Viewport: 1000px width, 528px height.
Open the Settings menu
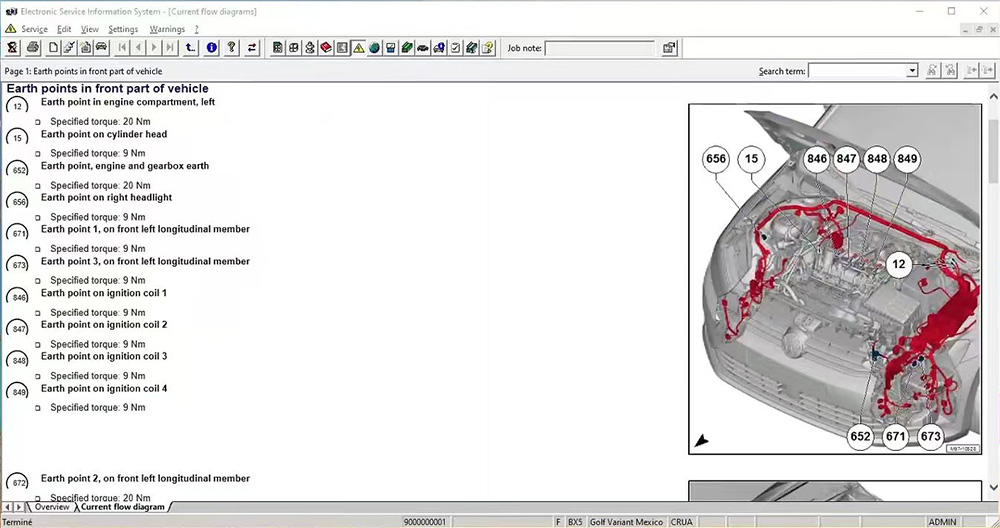[123, 29]
